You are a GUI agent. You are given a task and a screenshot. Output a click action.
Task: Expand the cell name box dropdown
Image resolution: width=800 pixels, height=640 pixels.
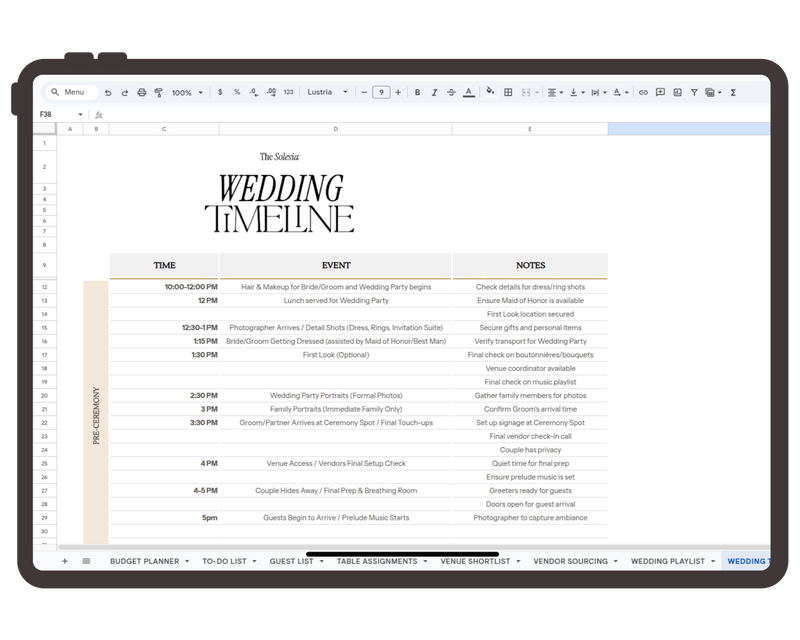tap(81, 114)
